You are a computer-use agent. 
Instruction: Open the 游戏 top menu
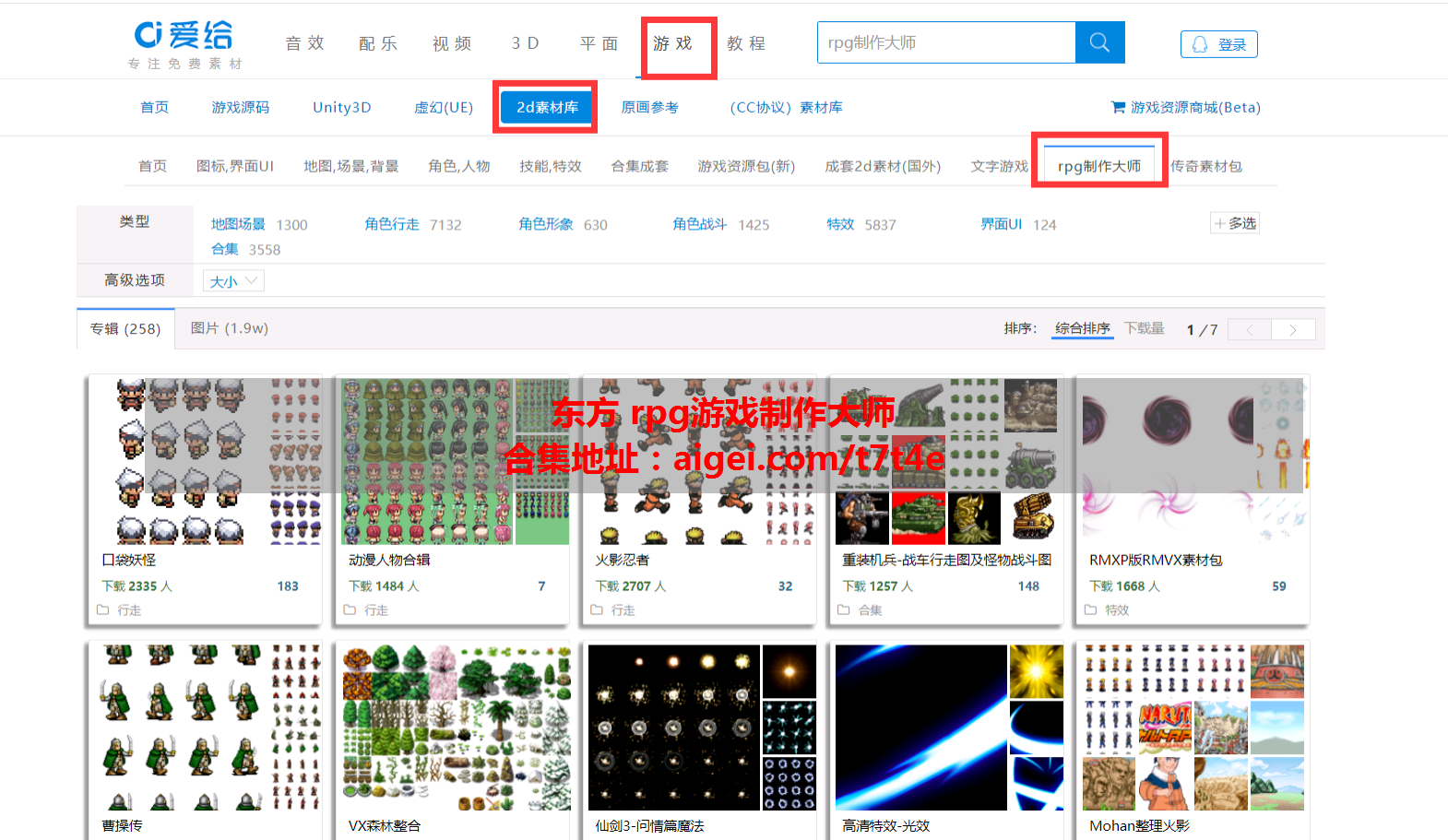(672, 43)
